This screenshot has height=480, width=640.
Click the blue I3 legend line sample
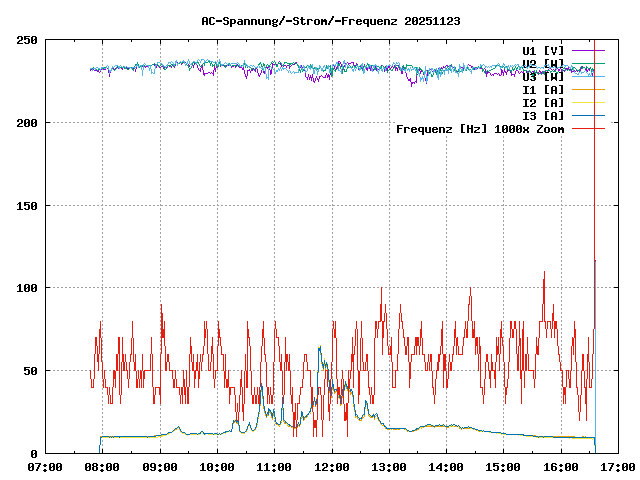pos(589,115)
